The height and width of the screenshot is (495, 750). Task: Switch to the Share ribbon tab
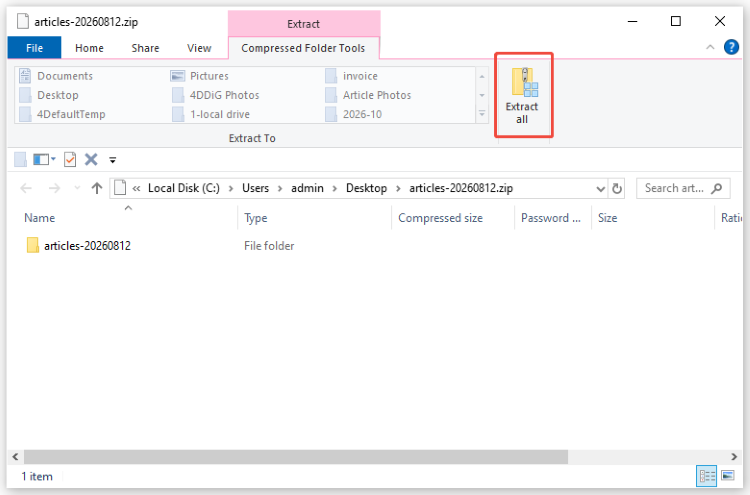coord(145,48)
